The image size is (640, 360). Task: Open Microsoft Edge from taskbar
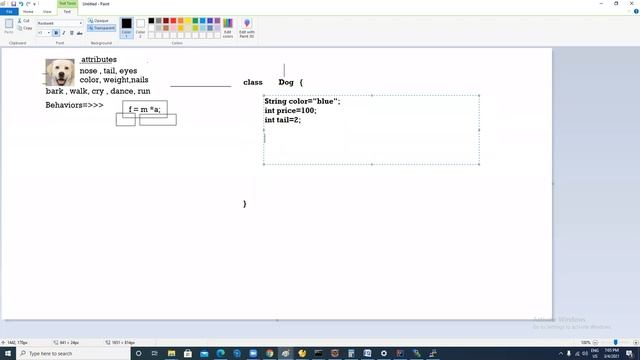pyautogui.click(x=220, y=353)
